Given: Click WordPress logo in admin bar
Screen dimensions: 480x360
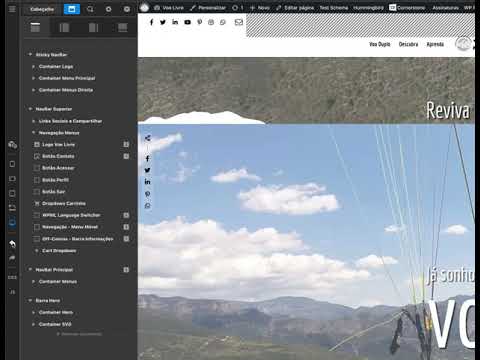Looking at the screenshot, I should [x=144, y=7].
